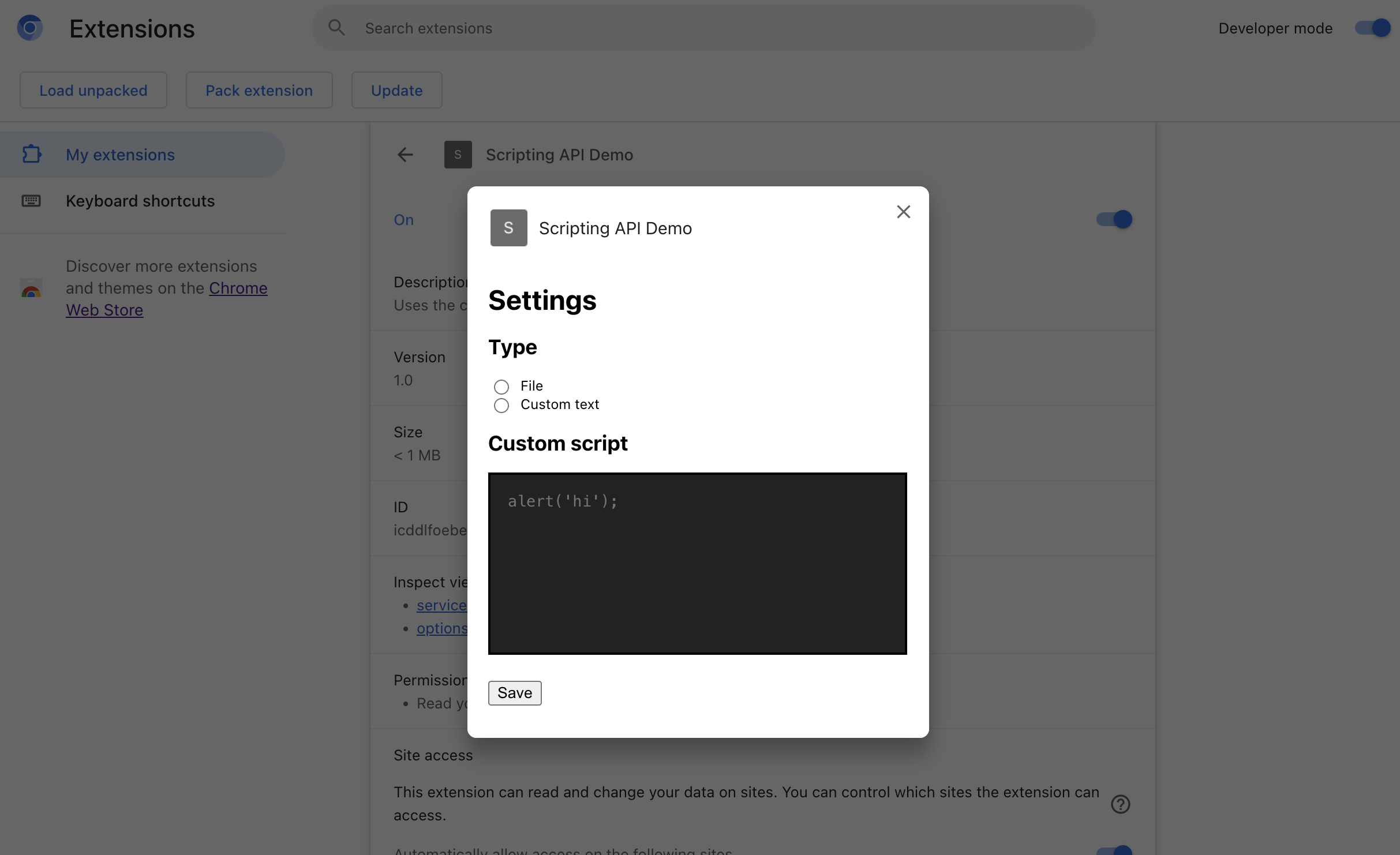The image size is (1400, 855).
Task: Select the Custom text radio button
Action: [x=501, y=404]
